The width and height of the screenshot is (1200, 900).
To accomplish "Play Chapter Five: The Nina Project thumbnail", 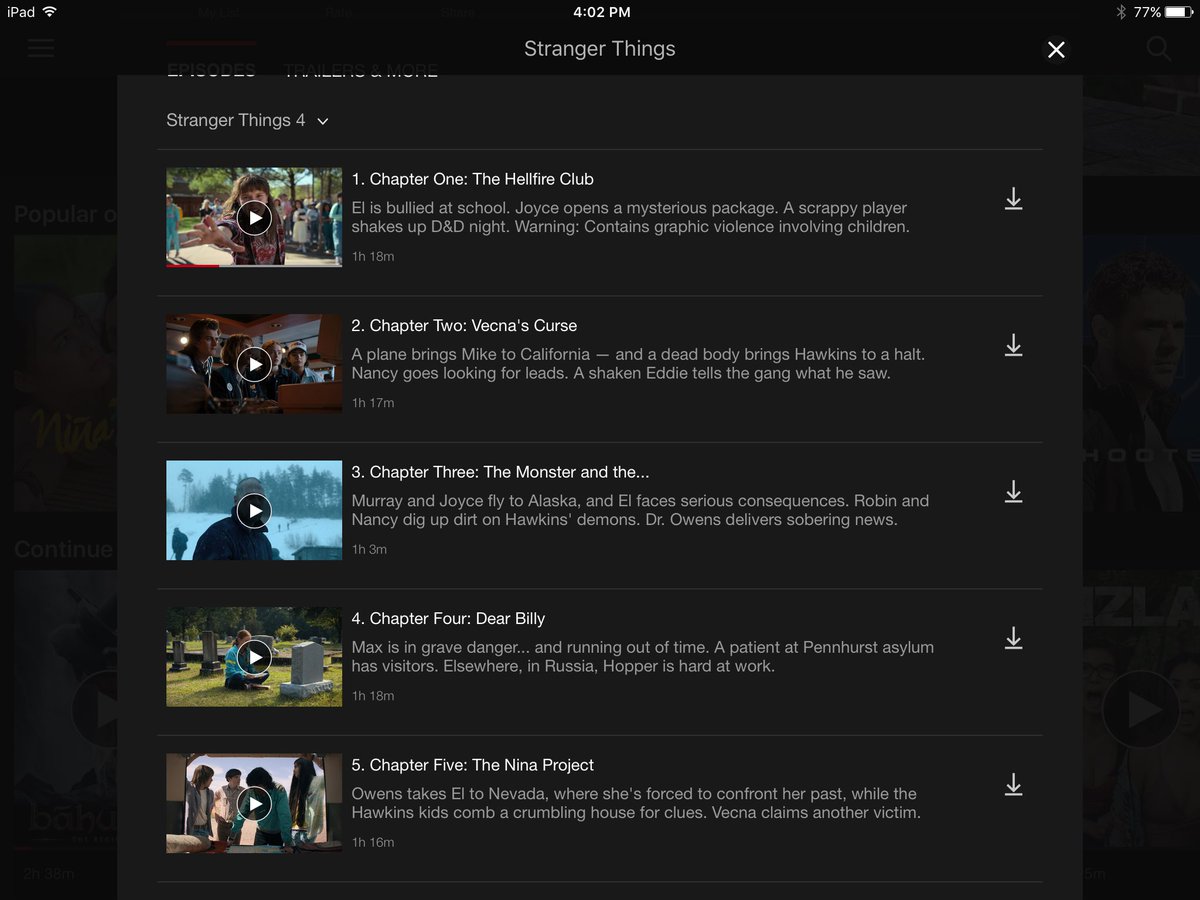I will (254, 803).
